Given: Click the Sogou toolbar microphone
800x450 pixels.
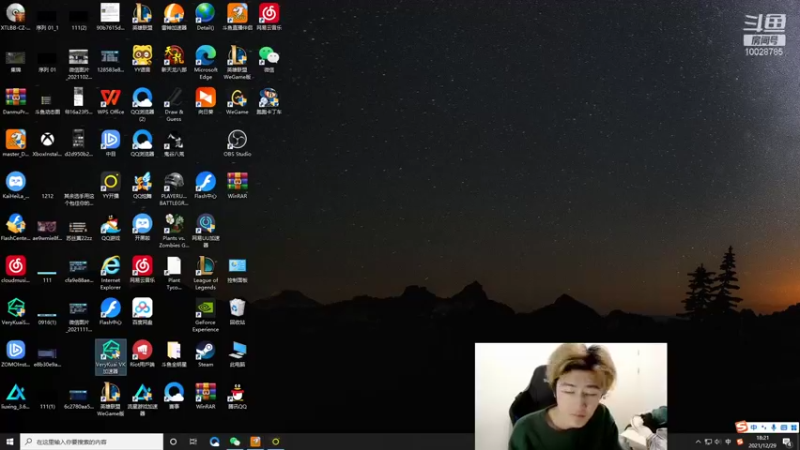Looking at the screenshot, I should click(773, 427).
